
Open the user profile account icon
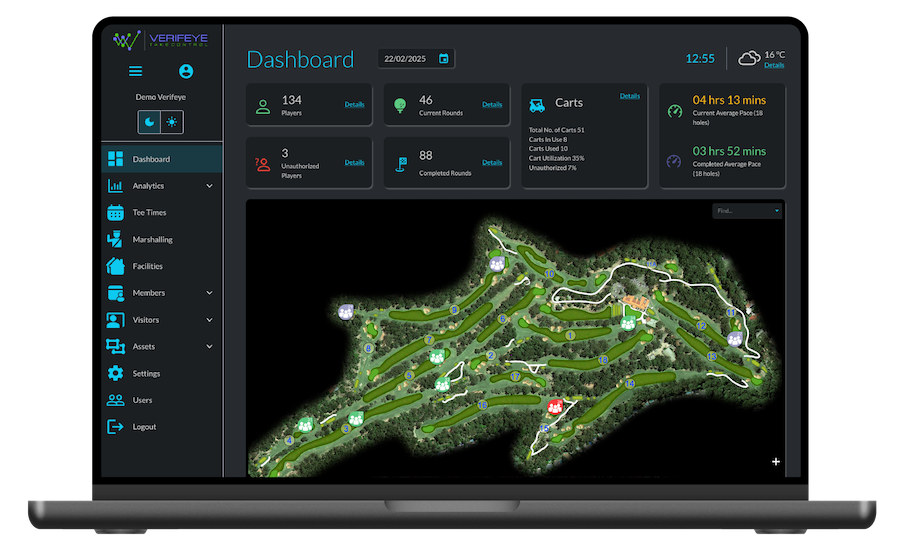coord(185,72)
